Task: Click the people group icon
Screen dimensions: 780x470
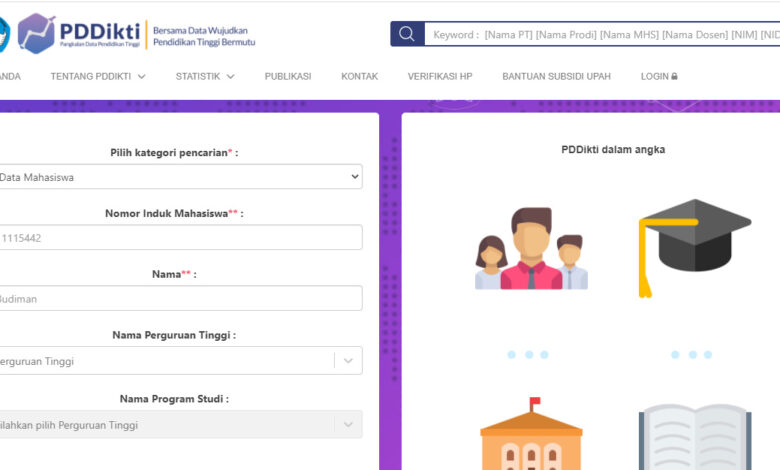Action: [x=531, y=248]
